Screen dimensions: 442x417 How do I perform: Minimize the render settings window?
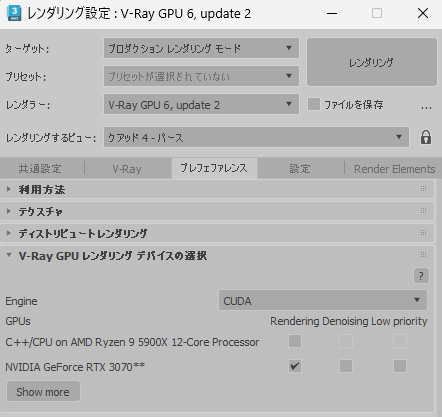click(x=332, y=14)
